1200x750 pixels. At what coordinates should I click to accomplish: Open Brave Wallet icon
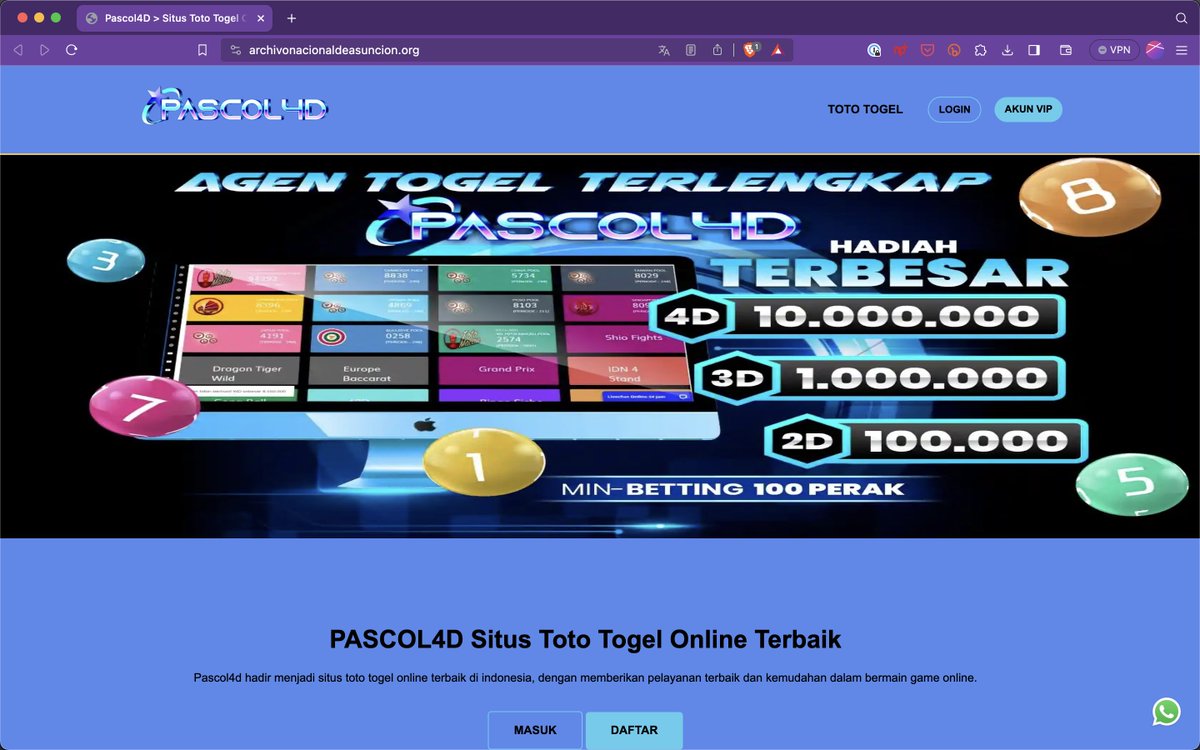coord(1066,50)
